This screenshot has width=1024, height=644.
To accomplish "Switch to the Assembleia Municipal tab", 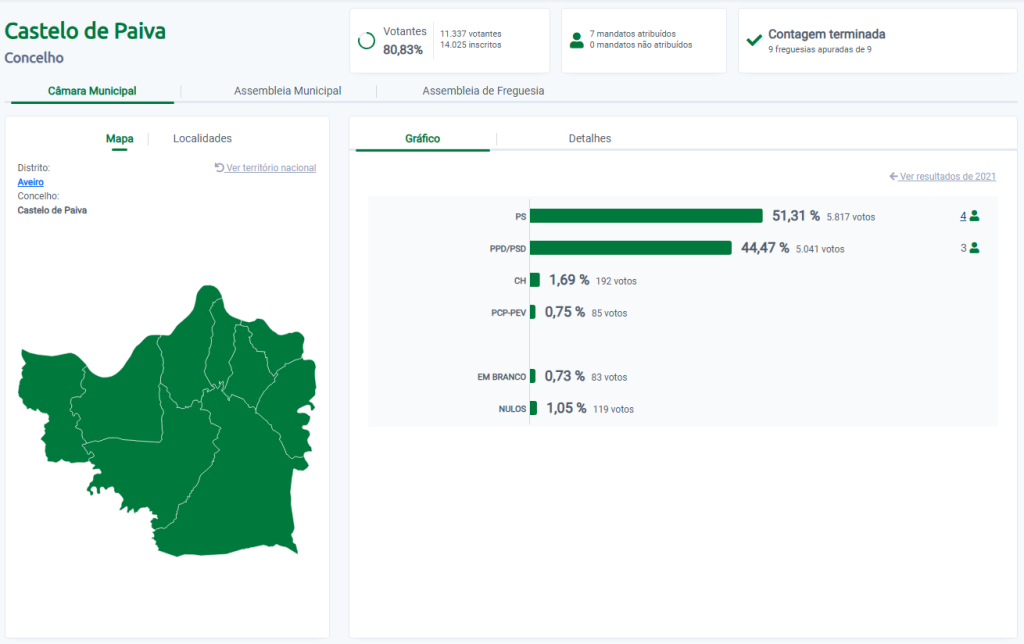I will tap(287, 91).
